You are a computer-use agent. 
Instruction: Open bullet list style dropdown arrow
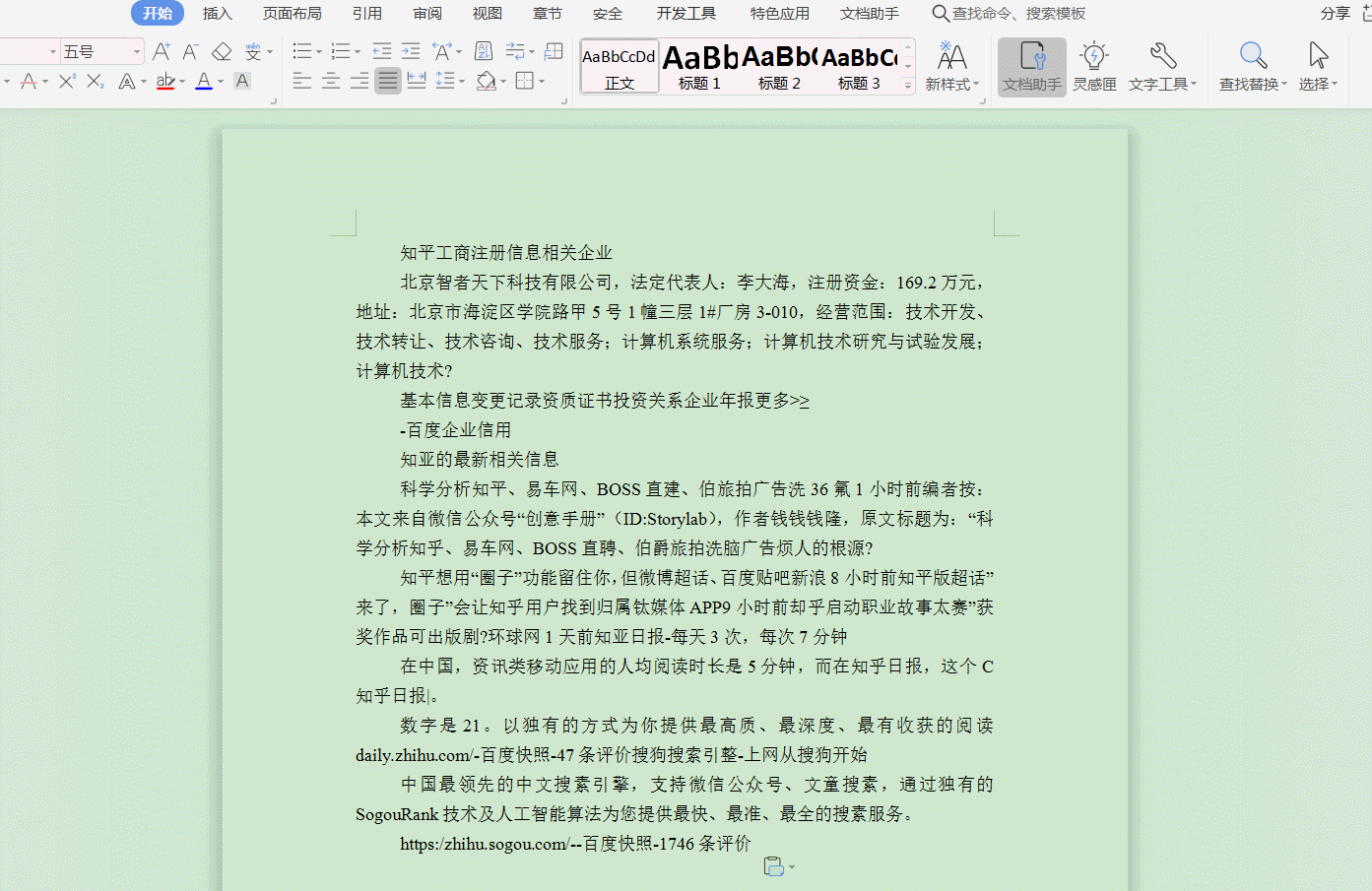(318, 52)
